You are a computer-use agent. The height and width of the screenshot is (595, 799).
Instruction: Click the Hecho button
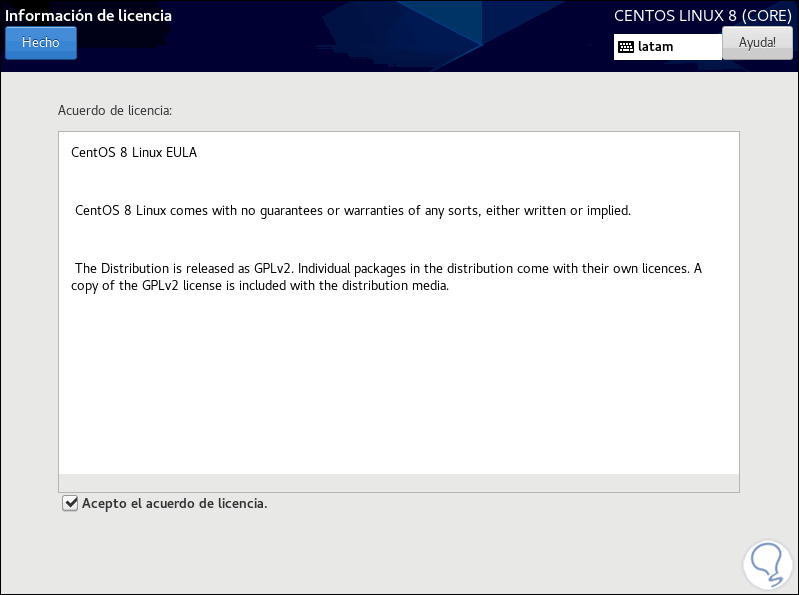[x=41, y=43]
